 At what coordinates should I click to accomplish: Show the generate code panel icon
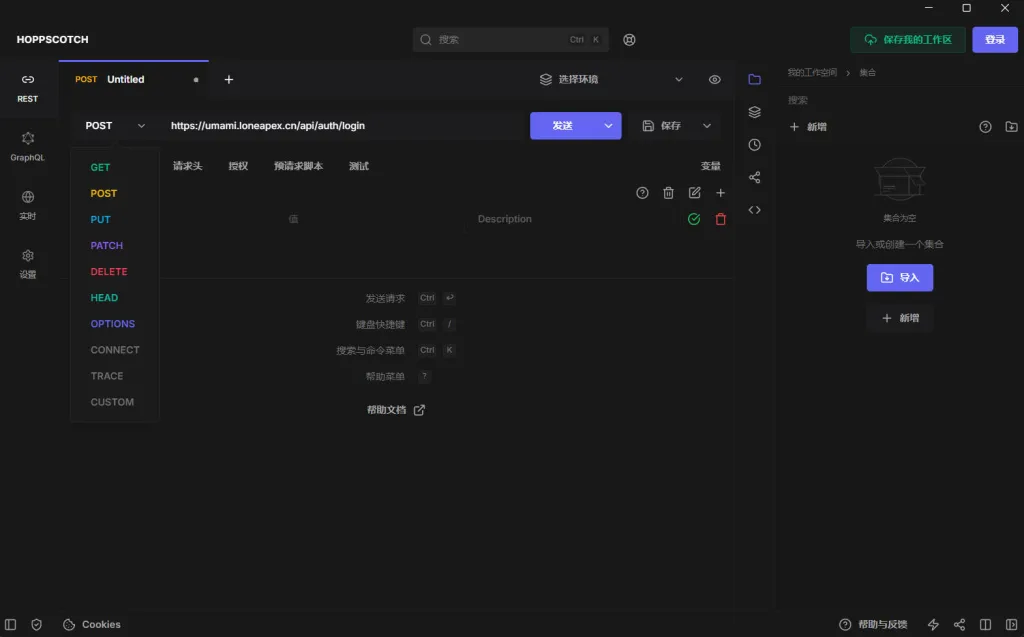tap(754, 210)
